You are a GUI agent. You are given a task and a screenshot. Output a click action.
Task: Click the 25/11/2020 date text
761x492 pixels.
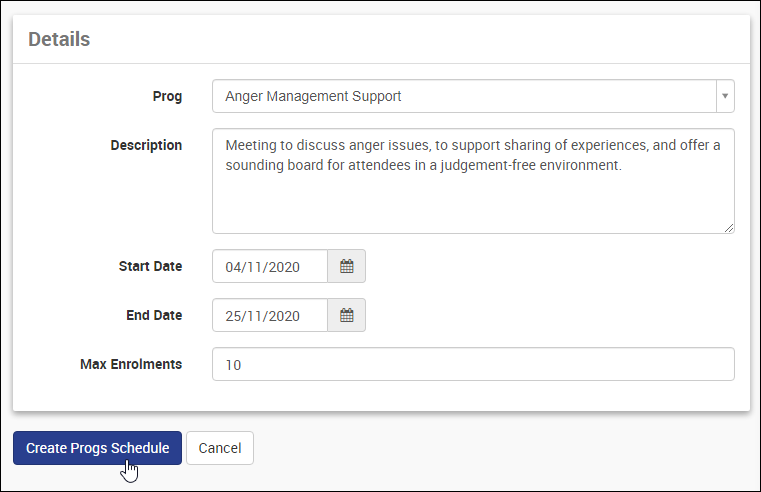point(263,316)
